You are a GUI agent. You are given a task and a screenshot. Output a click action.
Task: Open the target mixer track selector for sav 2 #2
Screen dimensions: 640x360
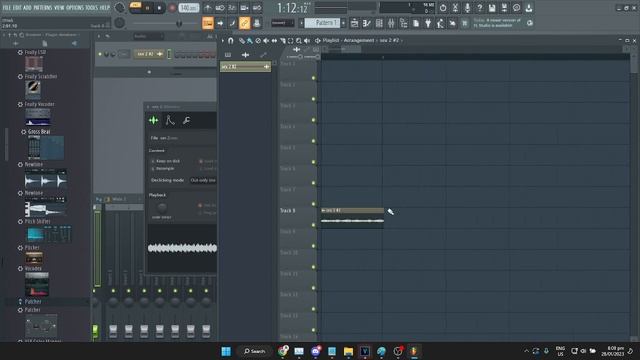point(124,54)
